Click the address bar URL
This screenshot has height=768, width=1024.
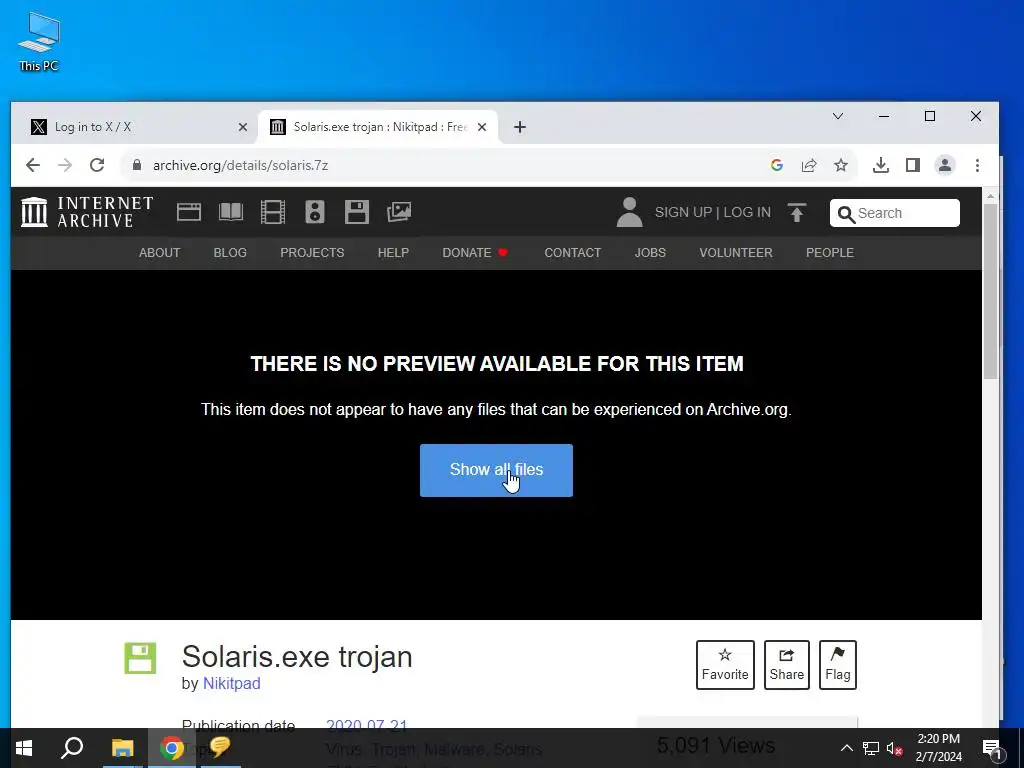[240, 165]
